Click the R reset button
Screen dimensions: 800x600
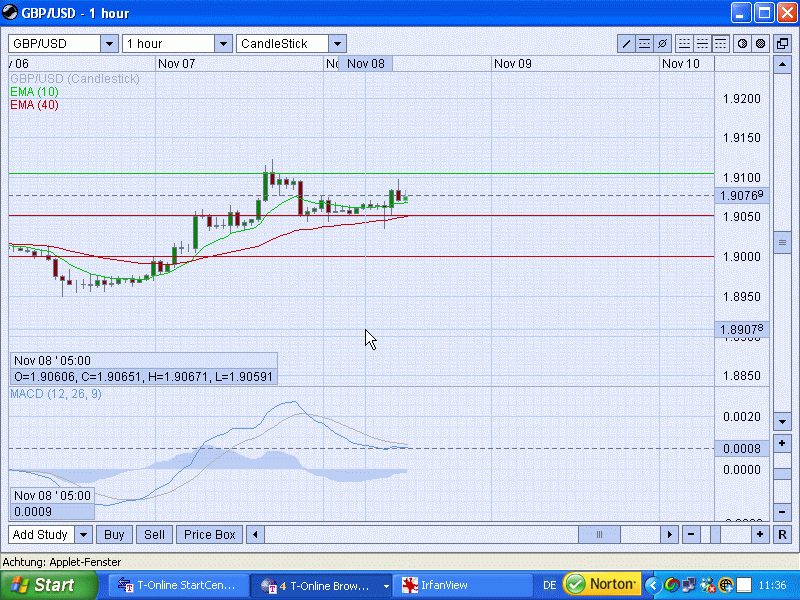click(782, 535)
